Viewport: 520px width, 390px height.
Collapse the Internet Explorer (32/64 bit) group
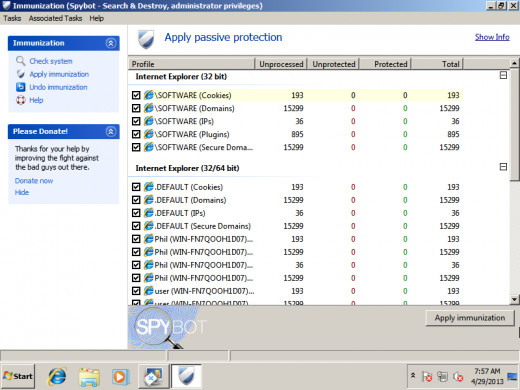[x=503, y=167]
